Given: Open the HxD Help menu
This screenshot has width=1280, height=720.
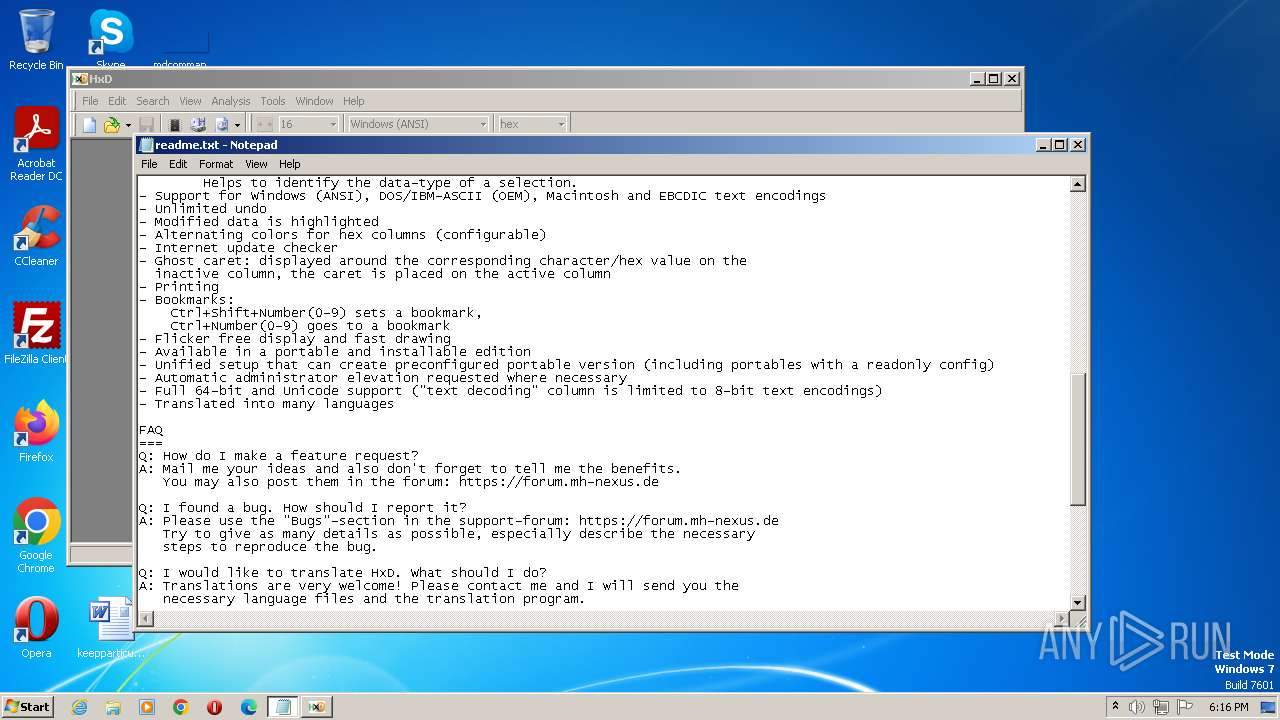Looking at the screenshot, I should 354,101.
